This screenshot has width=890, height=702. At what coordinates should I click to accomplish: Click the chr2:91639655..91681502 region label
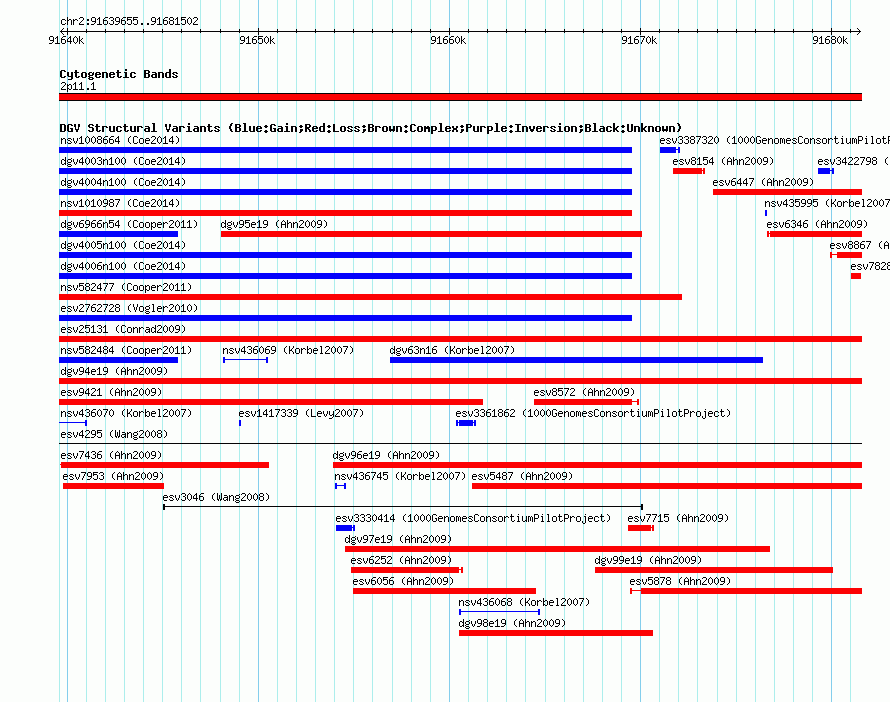tap(129, 22)
